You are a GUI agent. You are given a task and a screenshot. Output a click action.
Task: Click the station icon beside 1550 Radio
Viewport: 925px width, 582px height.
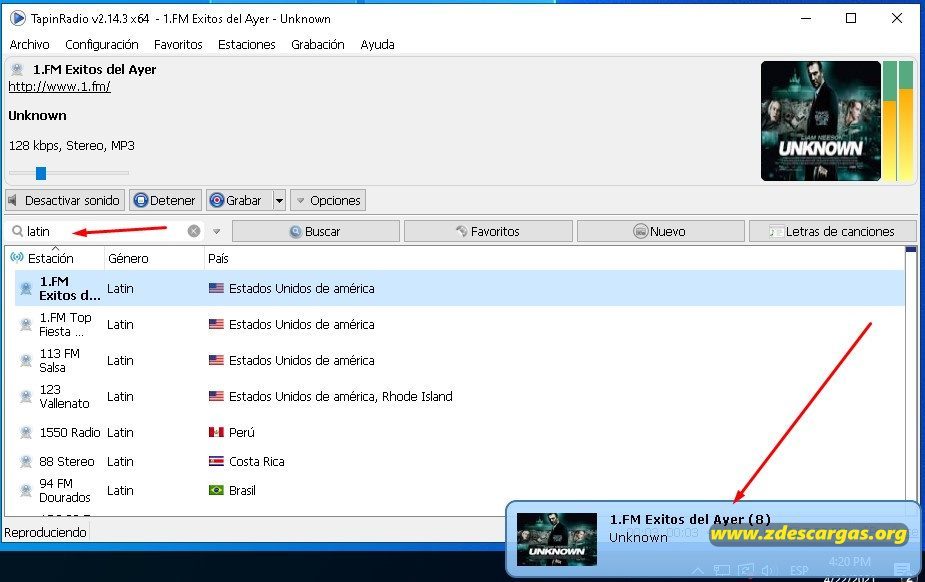click(x=26, y=432)
